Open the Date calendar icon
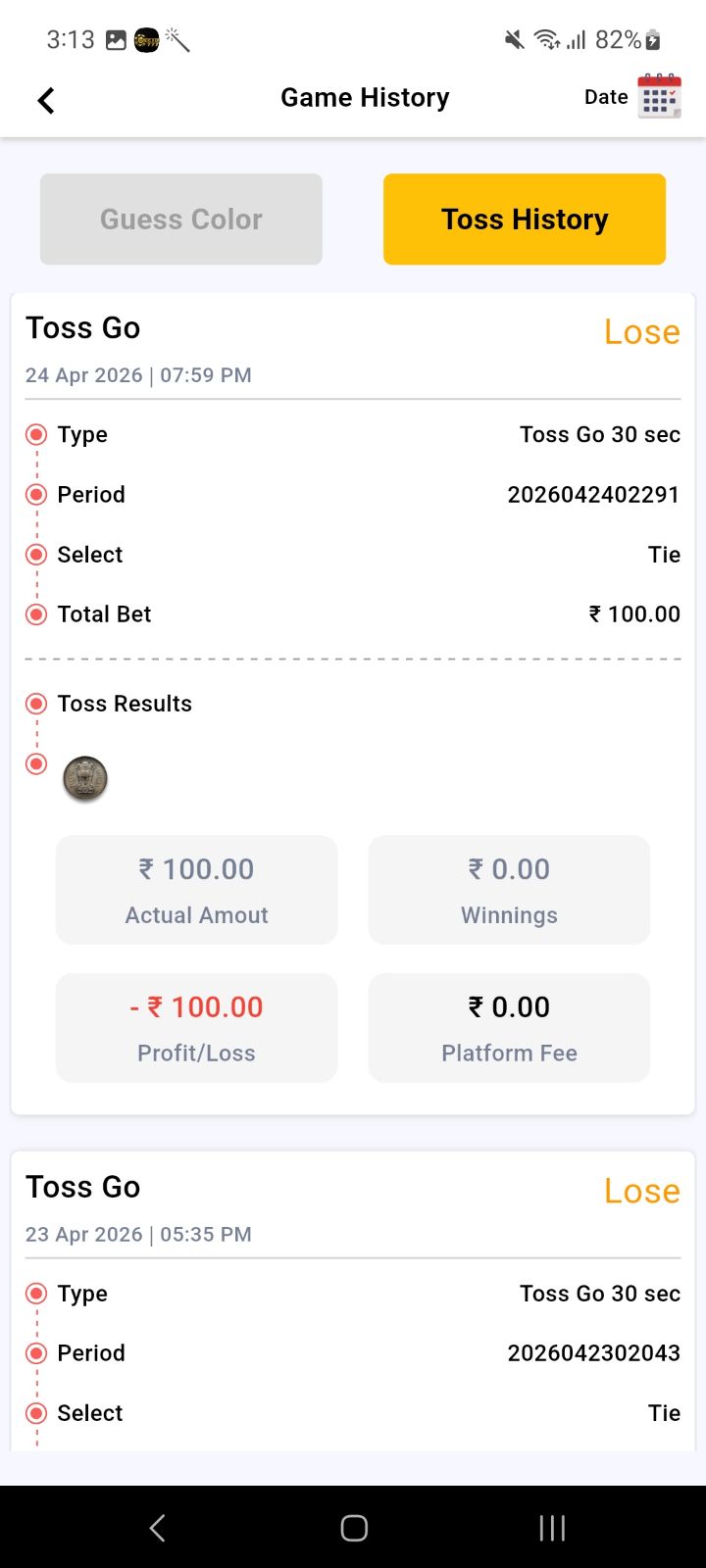This screenshot has height=1568, width=706. click(x=659, y=96)
